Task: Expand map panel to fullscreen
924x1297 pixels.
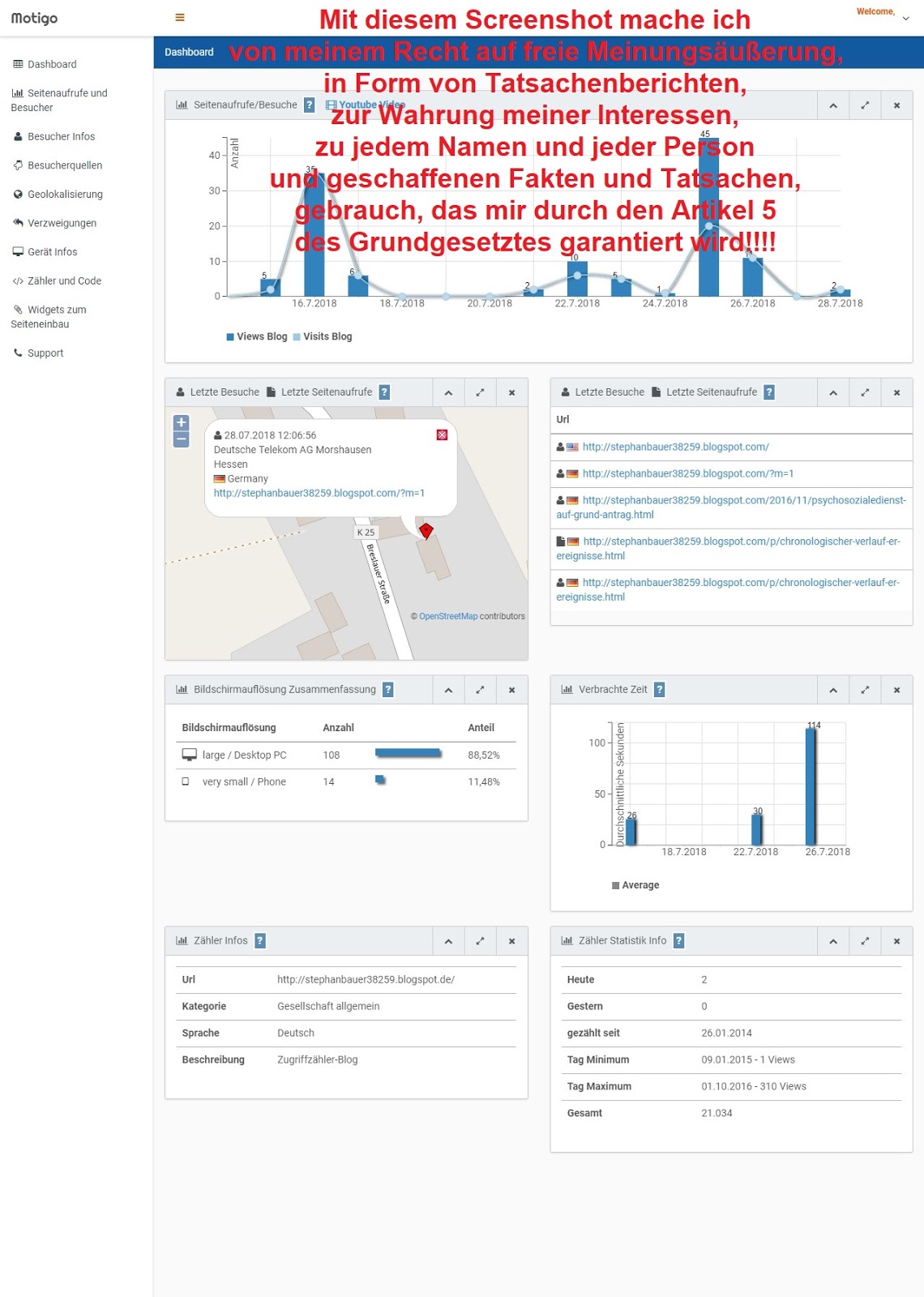Action: 480,392
